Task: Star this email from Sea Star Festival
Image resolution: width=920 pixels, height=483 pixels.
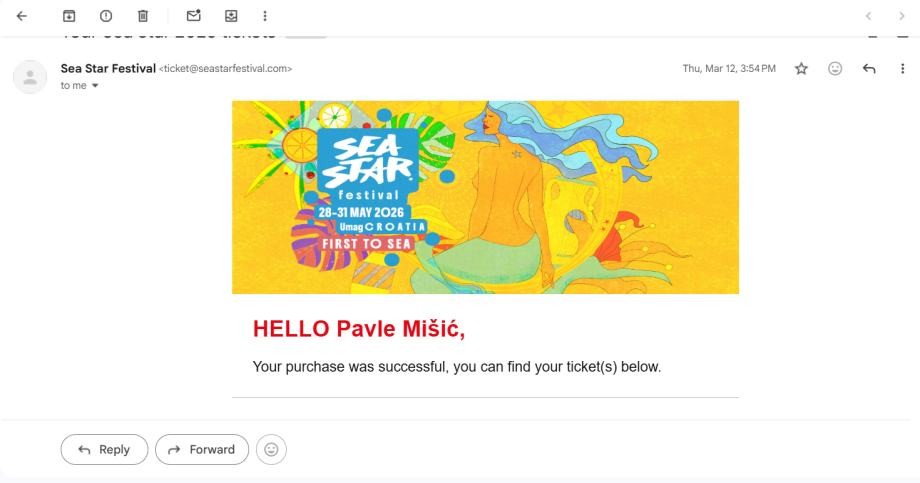Action: [x=800, y=68]
